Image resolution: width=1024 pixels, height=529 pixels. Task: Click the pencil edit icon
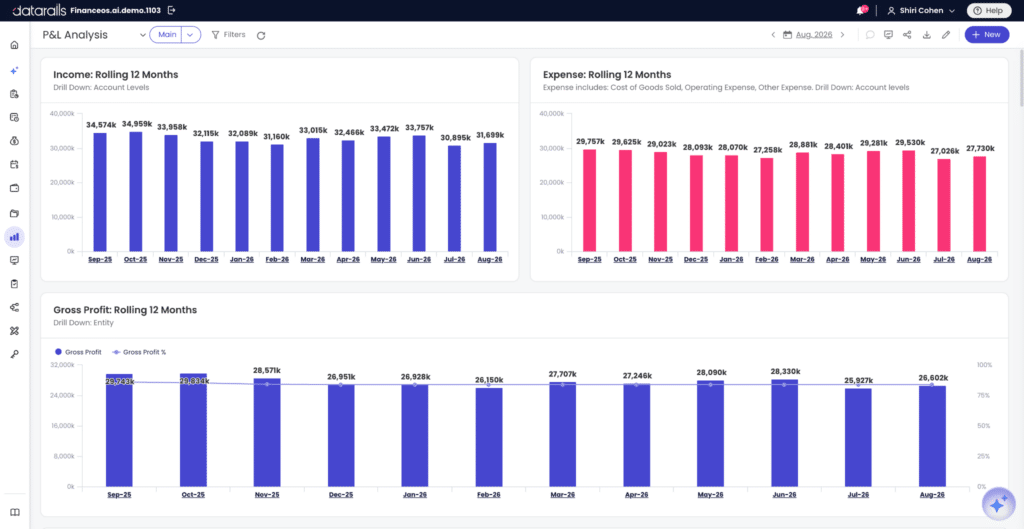point(945,35)
